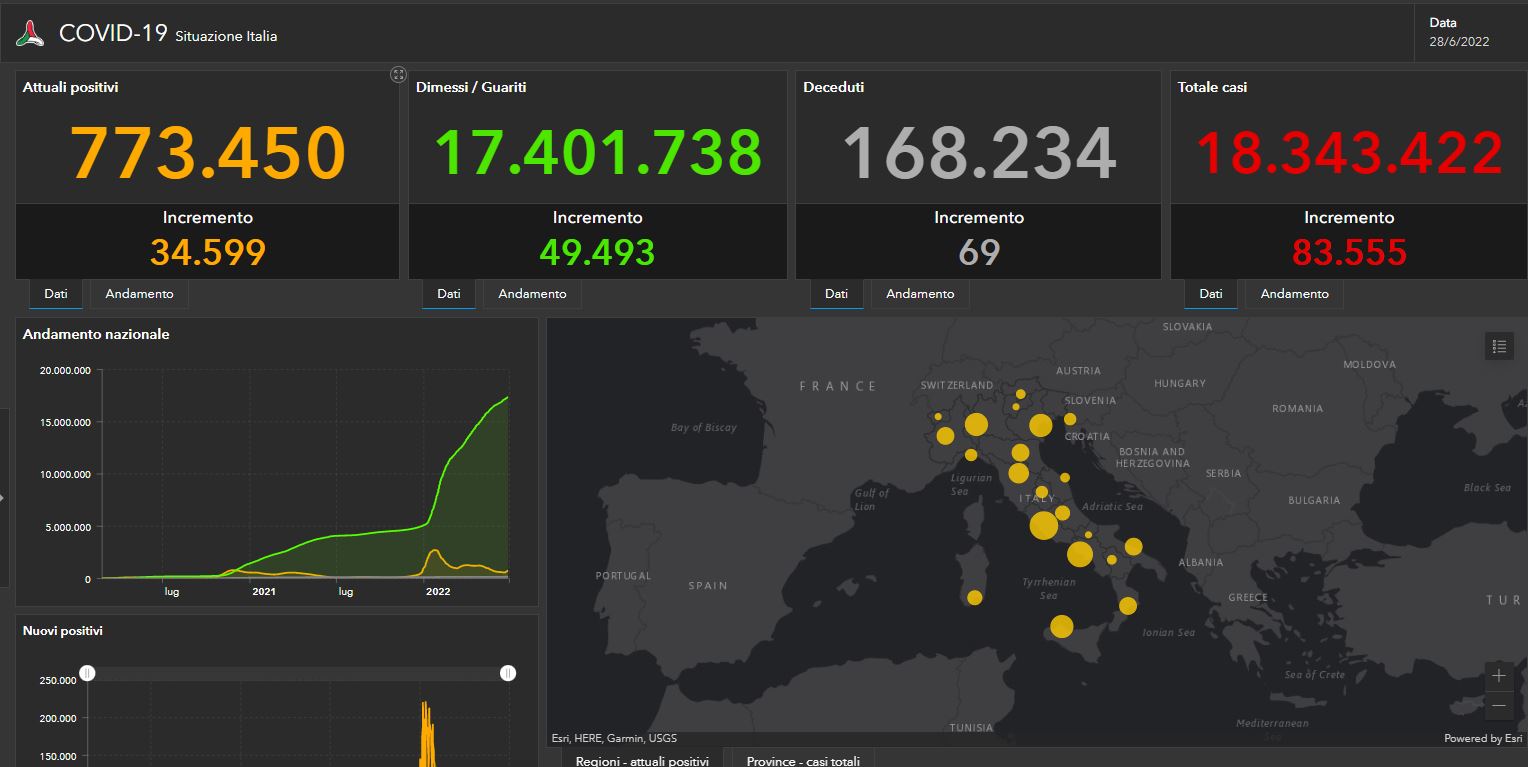This screenshot has height=767, width=1528.
Task: Click the largest bubble over Lazio
Action: click(x=1043, y=525)
